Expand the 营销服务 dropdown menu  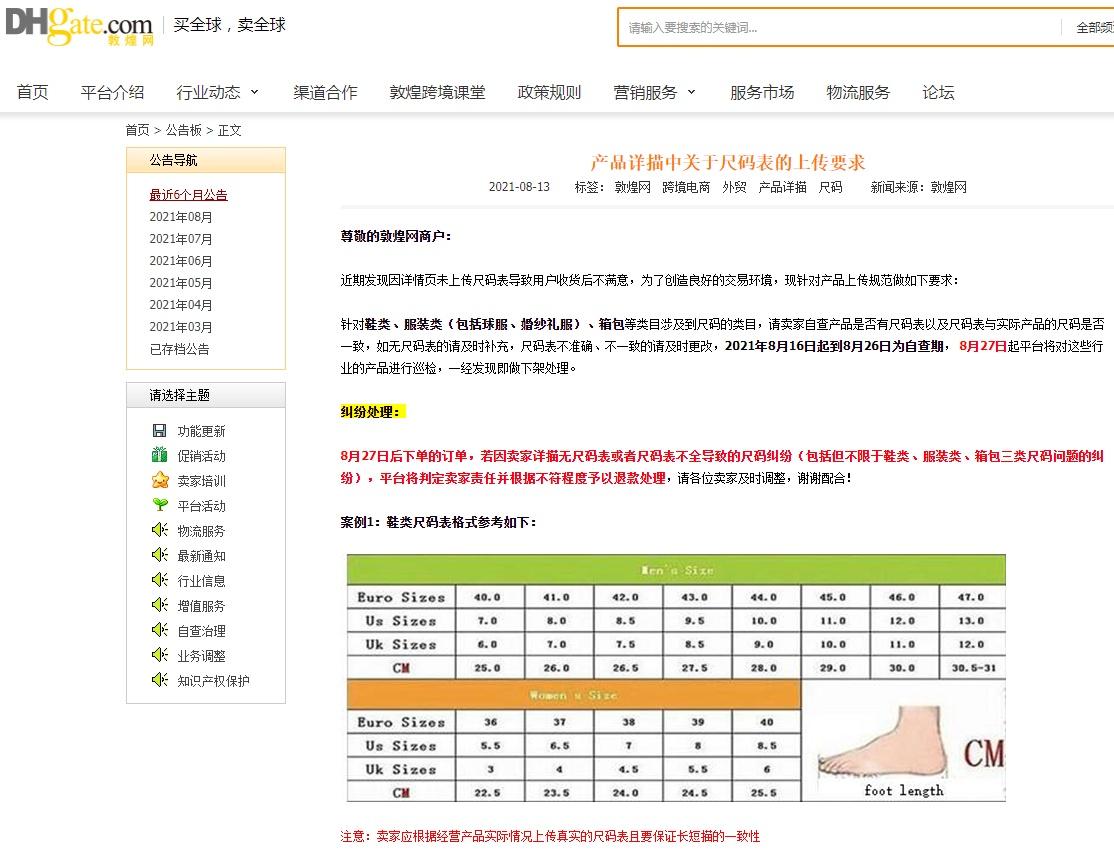point(654,92)
